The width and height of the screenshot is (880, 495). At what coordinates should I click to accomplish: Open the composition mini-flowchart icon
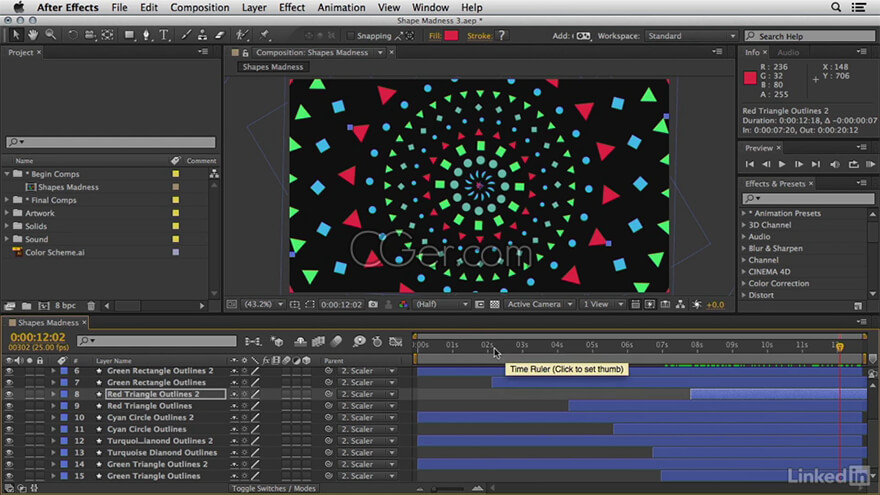click(253, 341)
